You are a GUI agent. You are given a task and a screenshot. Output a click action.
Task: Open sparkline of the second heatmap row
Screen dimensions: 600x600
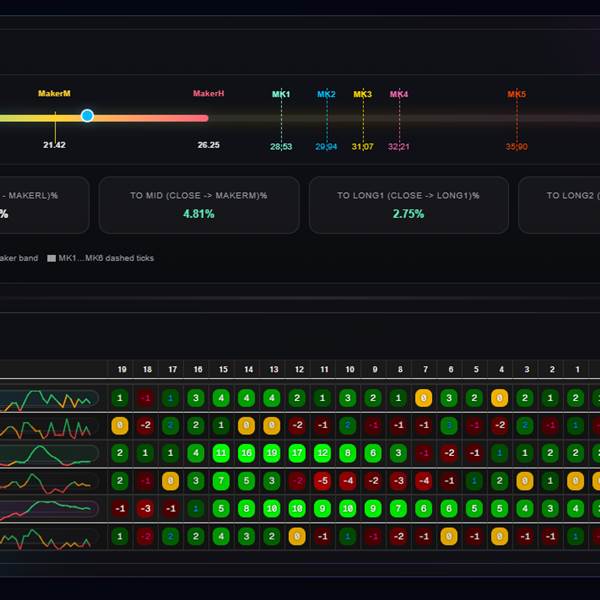pyautogui.click(x=49, y=427)
